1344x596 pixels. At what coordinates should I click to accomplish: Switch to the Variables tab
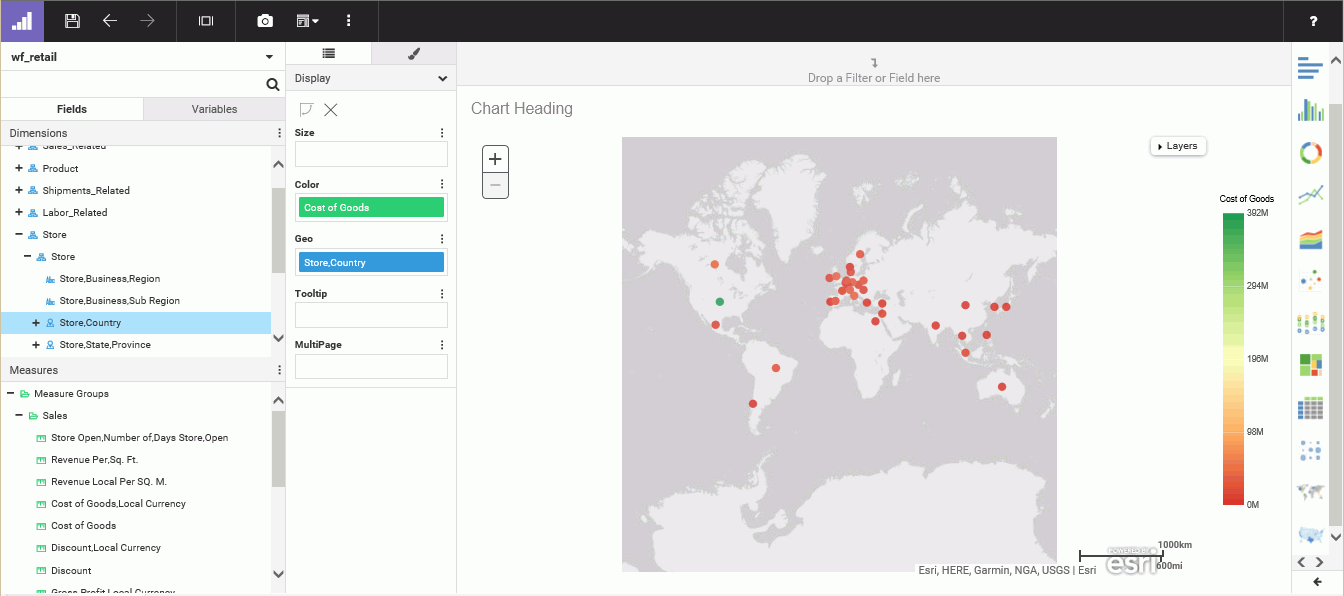click(x=214, y=109)
